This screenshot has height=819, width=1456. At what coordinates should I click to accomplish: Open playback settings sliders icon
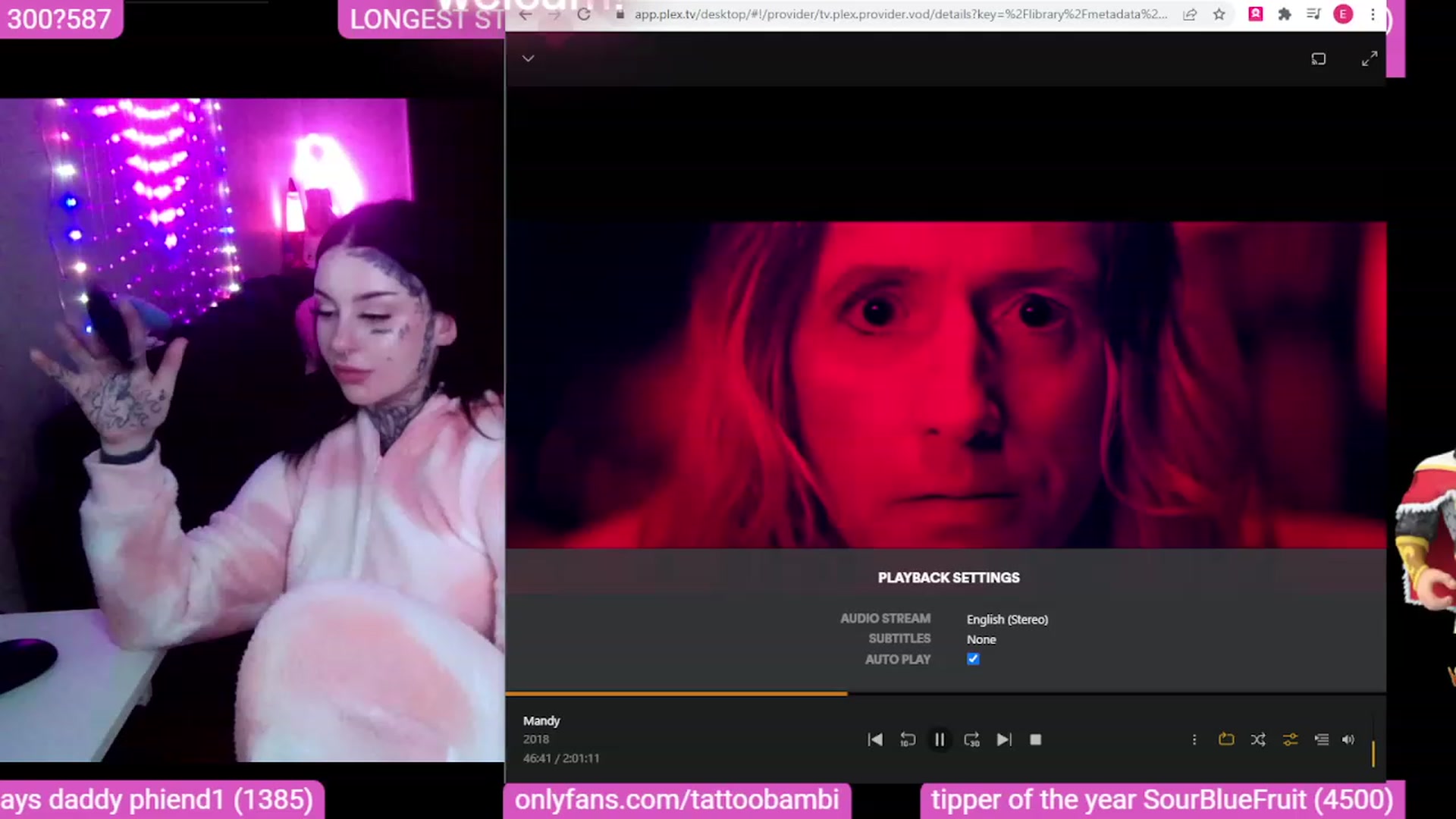click(x=1290, y=739)
